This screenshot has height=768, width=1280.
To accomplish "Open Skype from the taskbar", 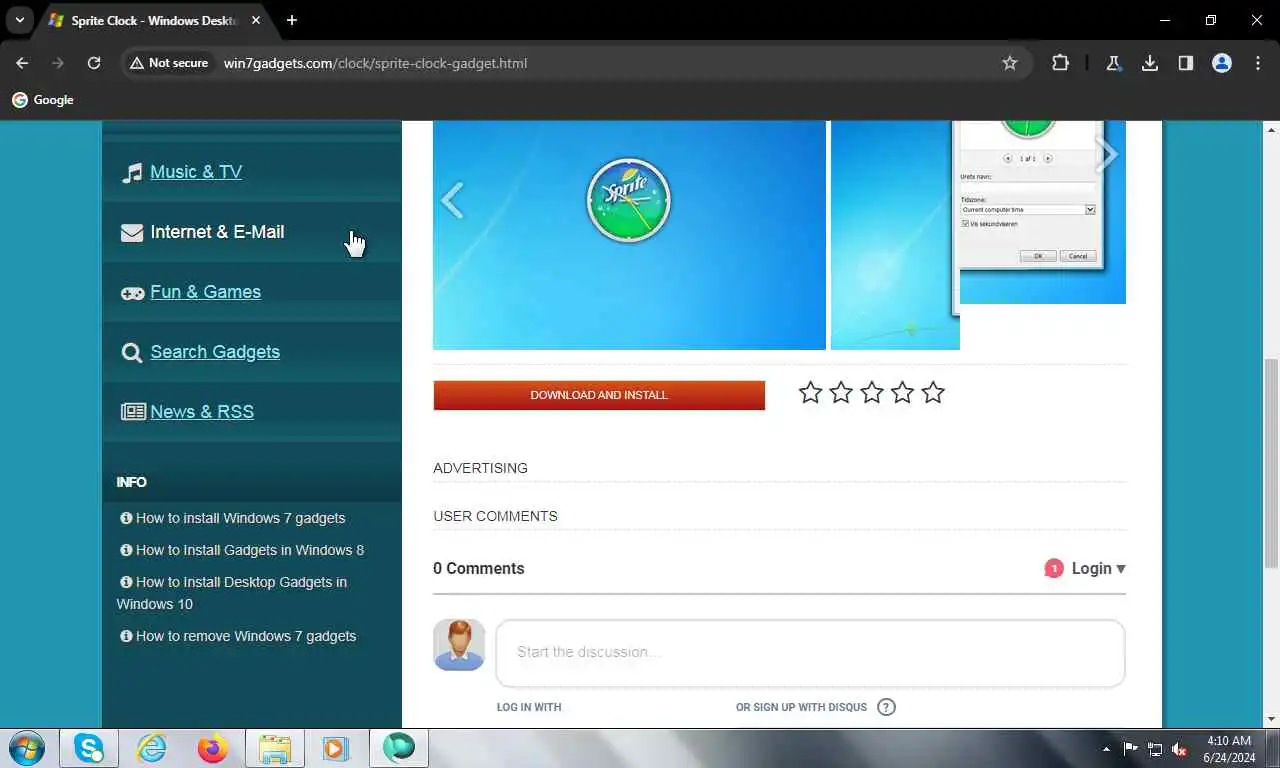I will point(89,748).
